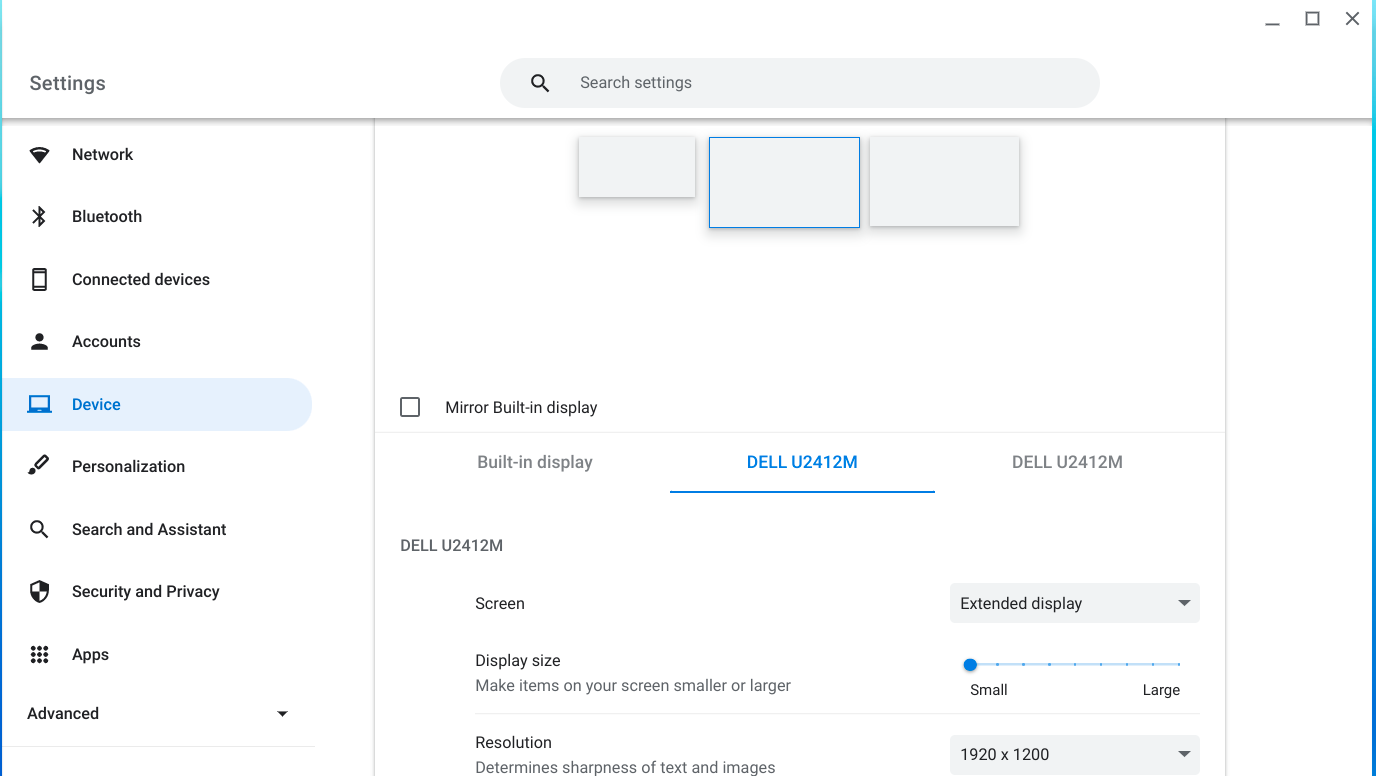Screen dimensions: 1376x776
Task: Click the Bluetooth icon in sidebar
Action: [x=39, y=217]
